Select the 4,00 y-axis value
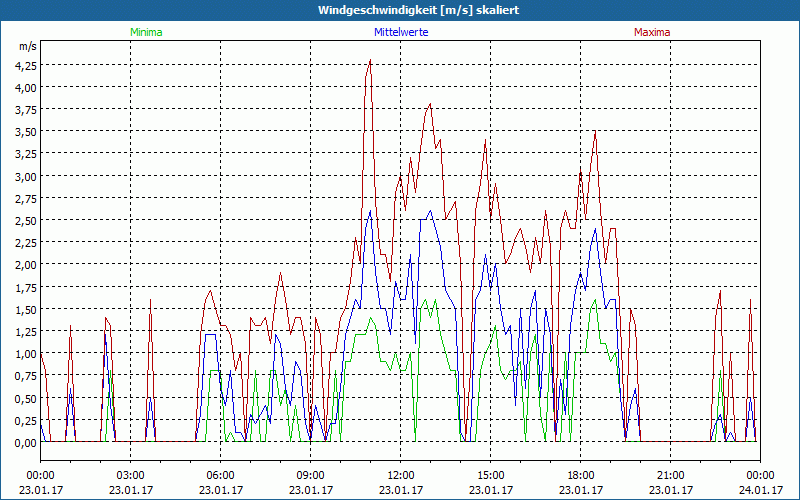Screen dimensions: 800x500 click(26, 87)
